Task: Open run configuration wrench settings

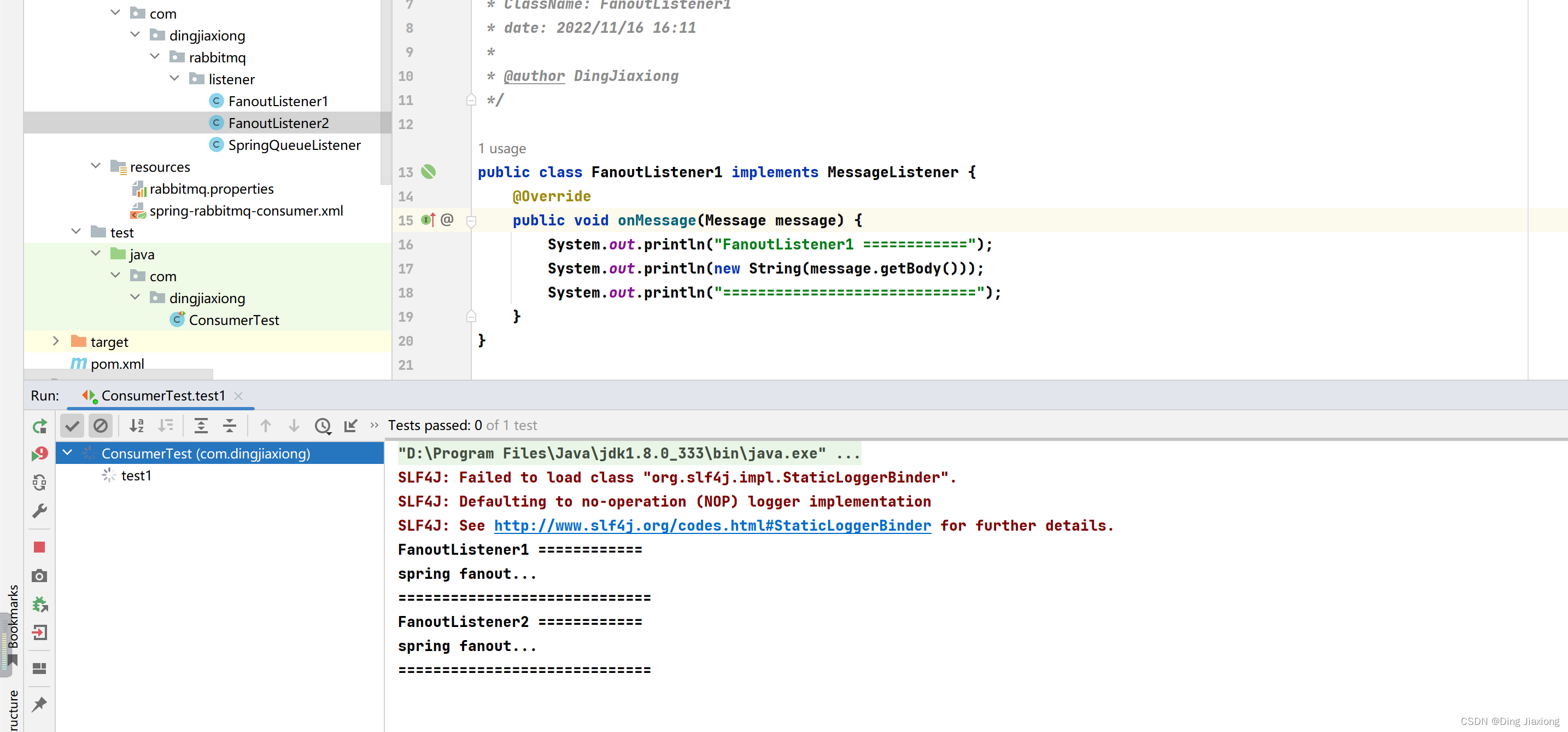Action: click(x=39, y=511)
